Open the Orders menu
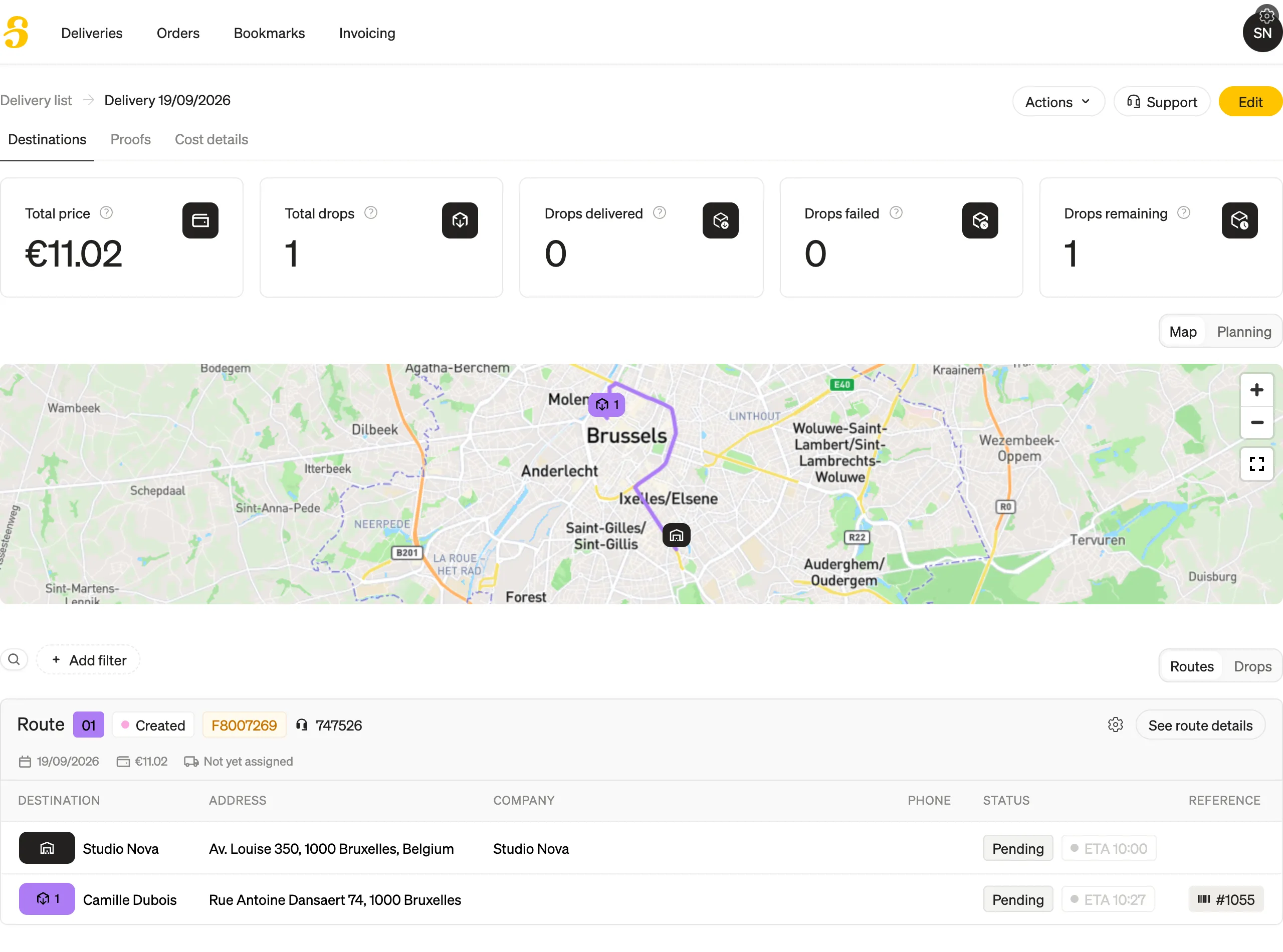 click(177, 33)
